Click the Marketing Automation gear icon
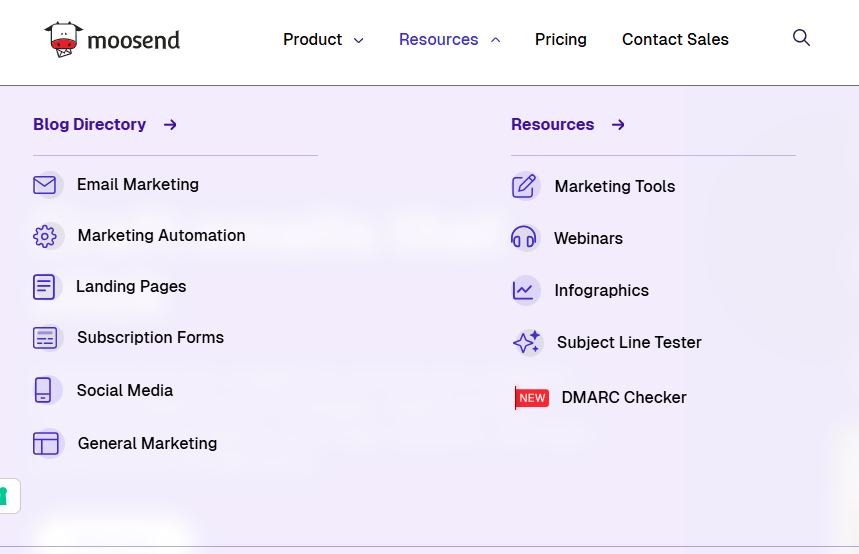The height and width of the screenshot is (554, 859). tap(45, 236)
